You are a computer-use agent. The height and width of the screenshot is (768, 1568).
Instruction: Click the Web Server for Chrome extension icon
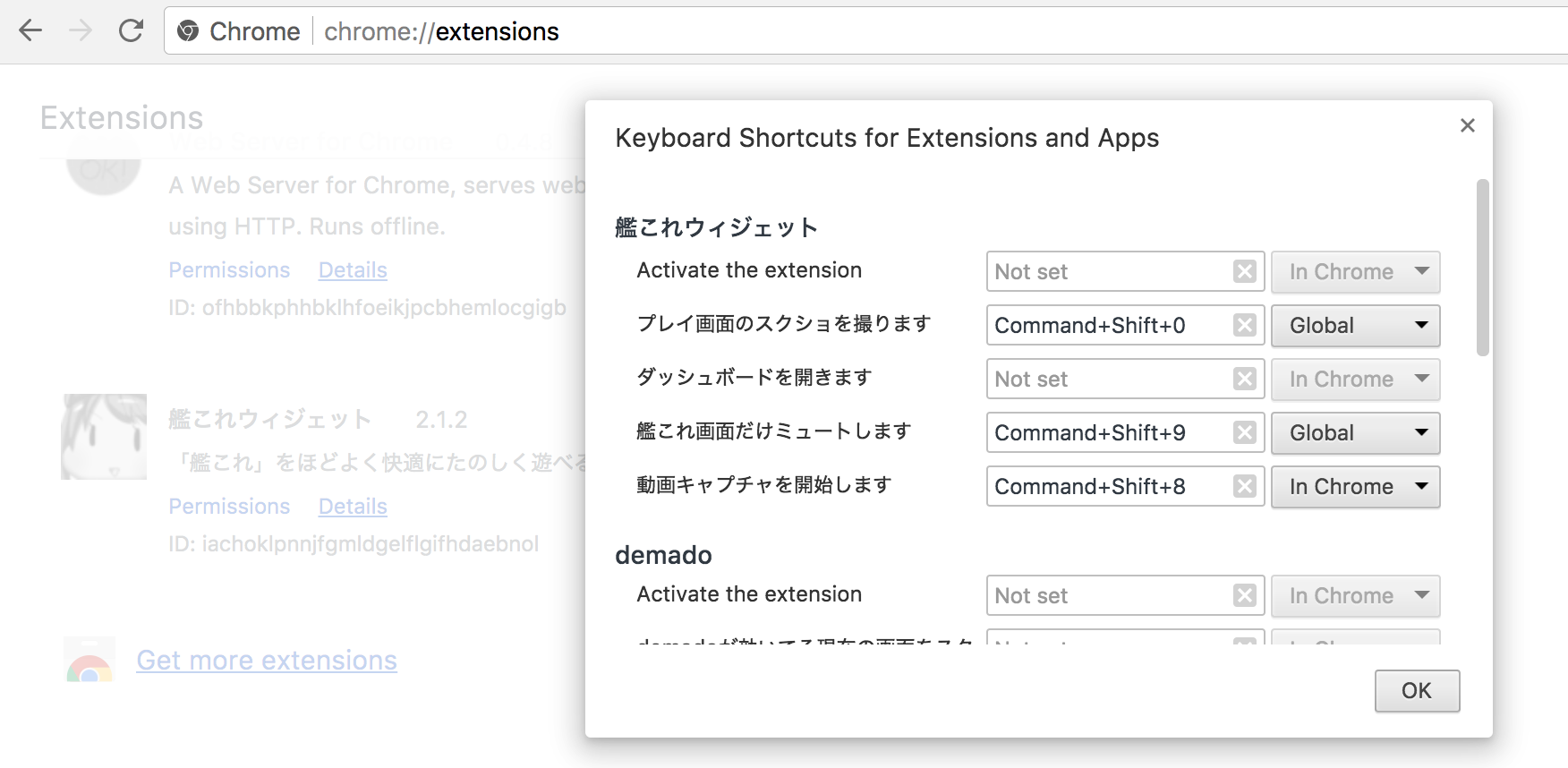(x=104, y=166)
